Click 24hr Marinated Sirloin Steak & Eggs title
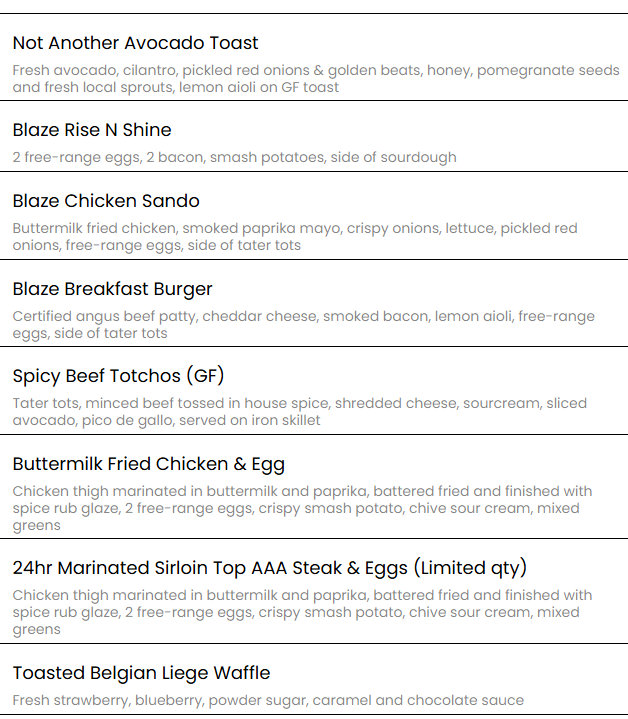The height and width of the screenshot is (719, 628). click(270, 568)
